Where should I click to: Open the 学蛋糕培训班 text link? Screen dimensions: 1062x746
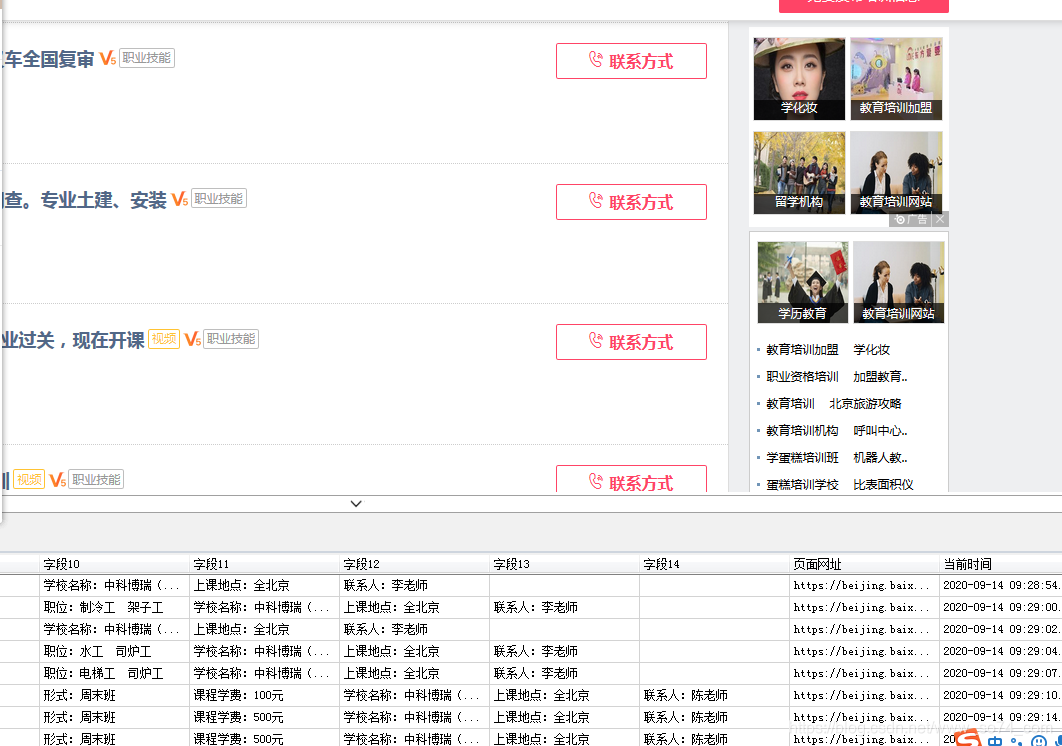(x=802, y=458)
